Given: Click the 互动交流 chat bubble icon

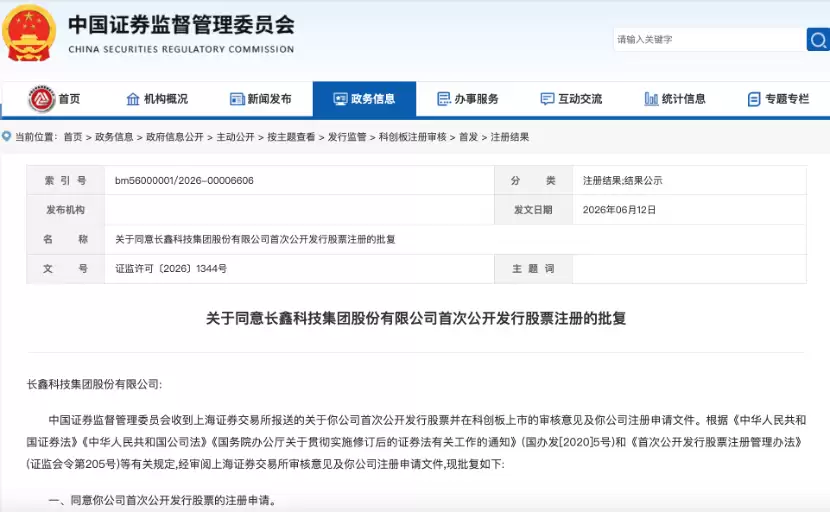Looking at the screenshot, I should click(x=547, y=99).
